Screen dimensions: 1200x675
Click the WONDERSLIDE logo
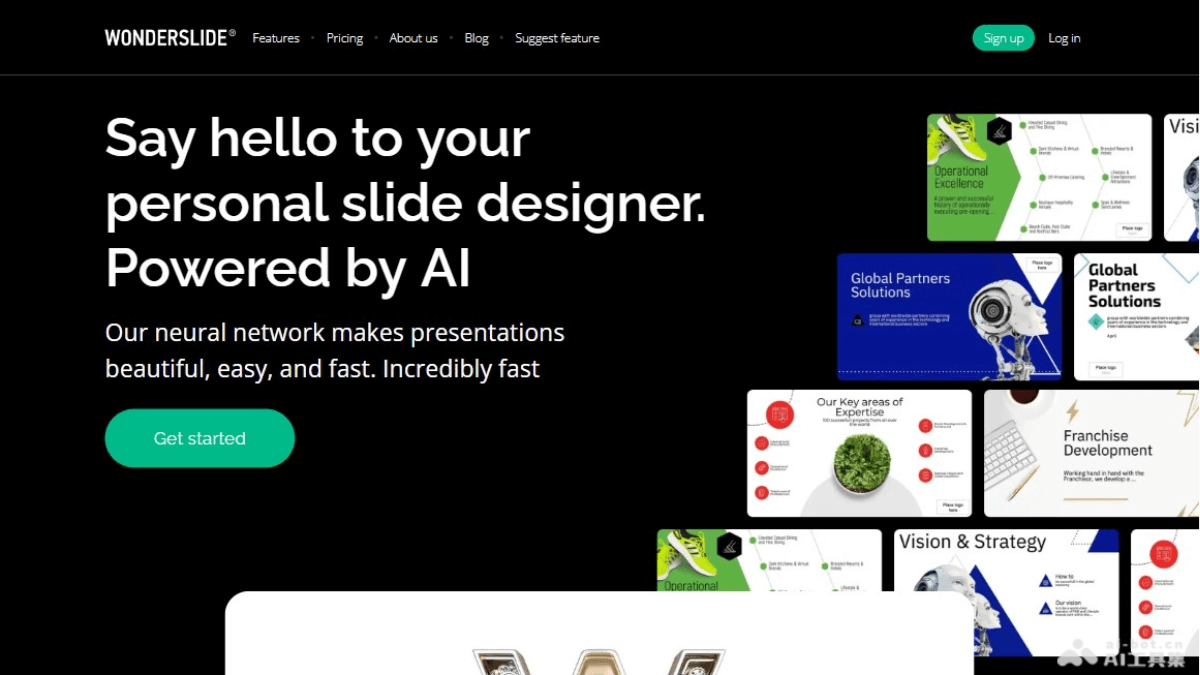168,37
